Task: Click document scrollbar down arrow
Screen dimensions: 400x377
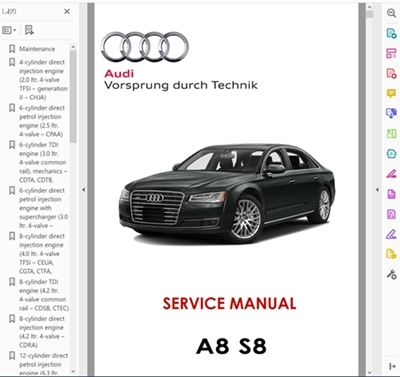Action: pyautogui.click(x=369, y=372)
